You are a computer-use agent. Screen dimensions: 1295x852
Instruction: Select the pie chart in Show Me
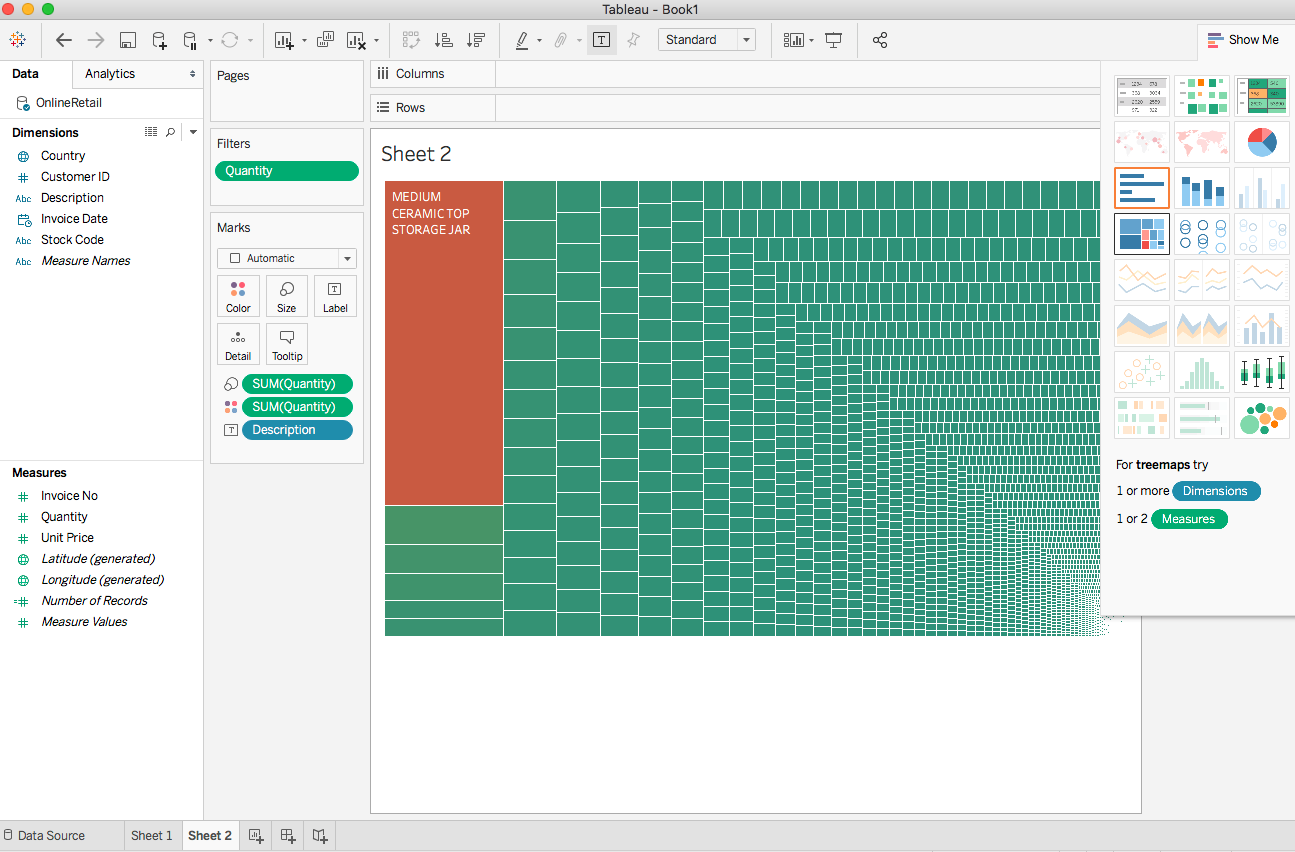pyautogui.click(x=1261, y=141)
